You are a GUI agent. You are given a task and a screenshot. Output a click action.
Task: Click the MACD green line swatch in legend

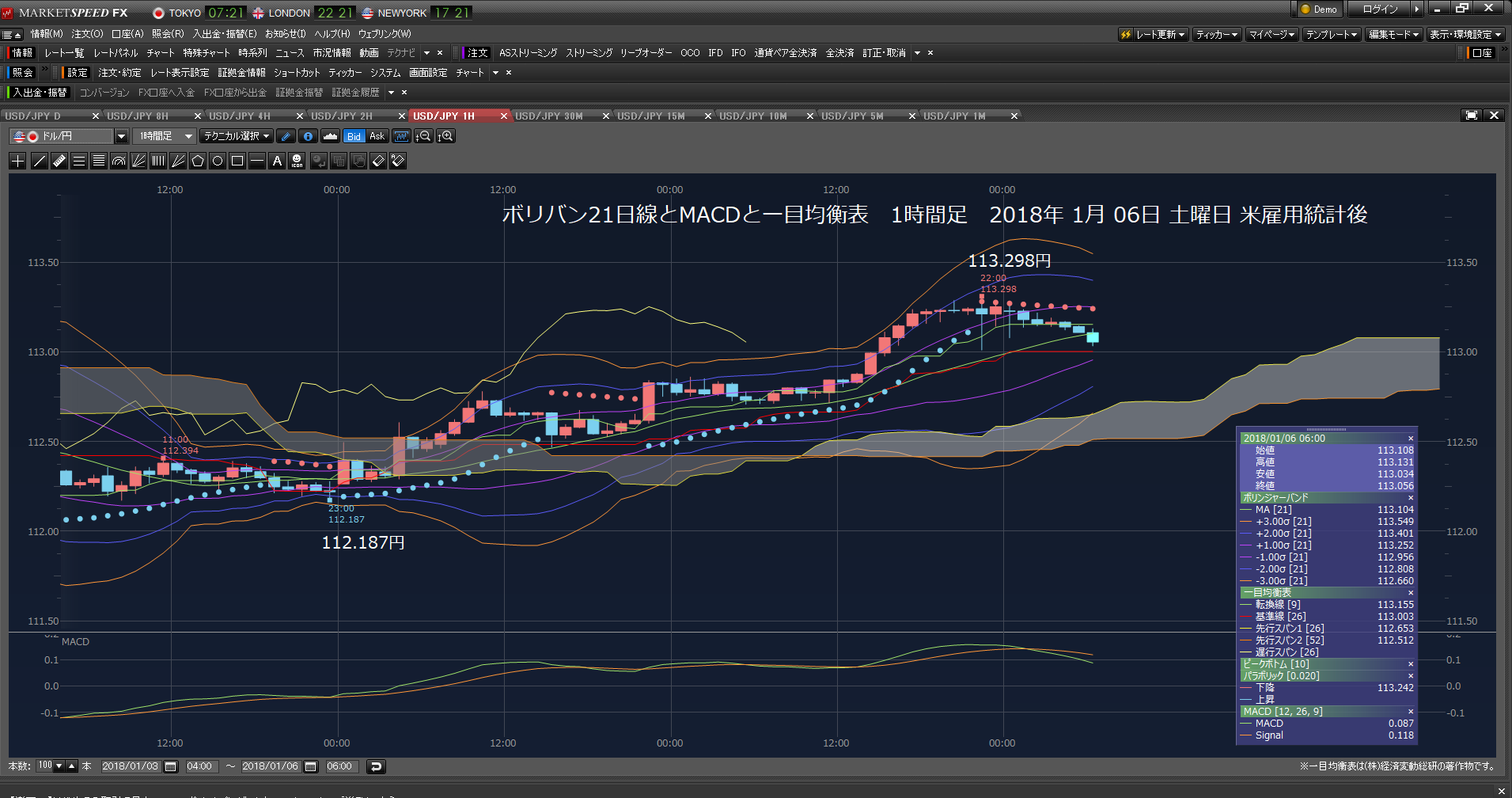tap(1246, 724)
